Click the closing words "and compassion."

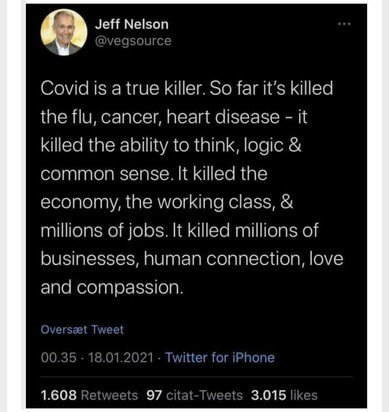[112, 288]
